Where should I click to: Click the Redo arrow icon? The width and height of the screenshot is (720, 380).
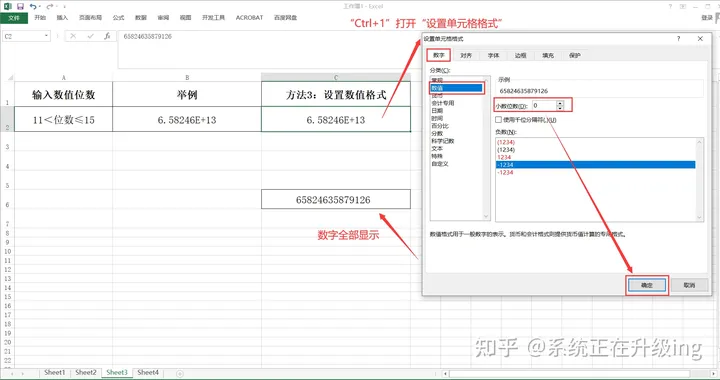[x=50, y=6]
